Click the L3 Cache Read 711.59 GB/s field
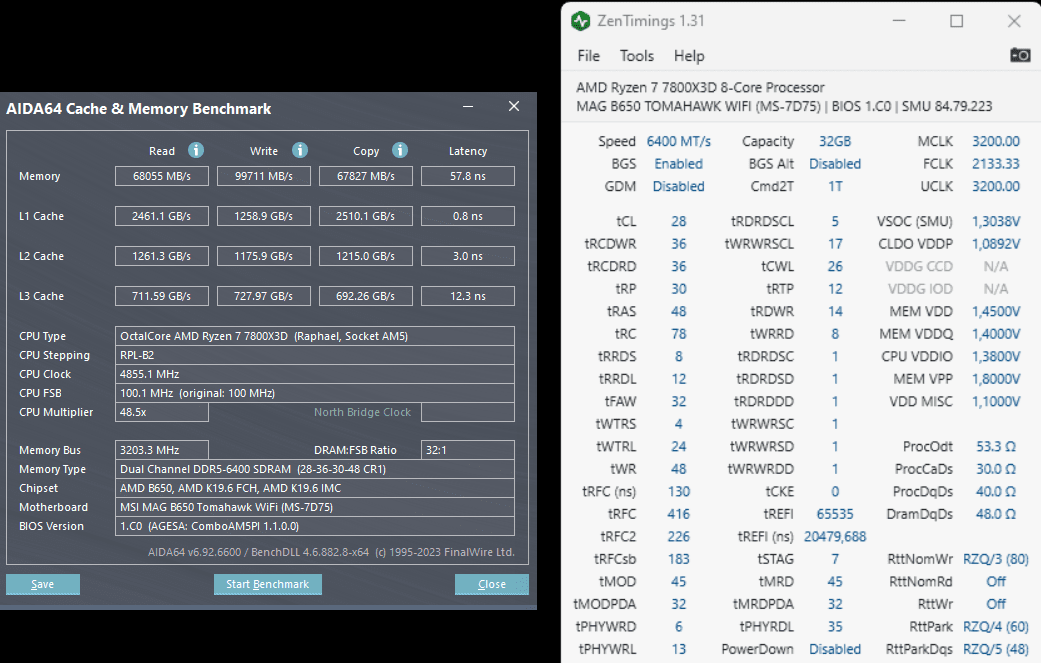Screen dimensions: 1041x663 click(x=162, y=296)
